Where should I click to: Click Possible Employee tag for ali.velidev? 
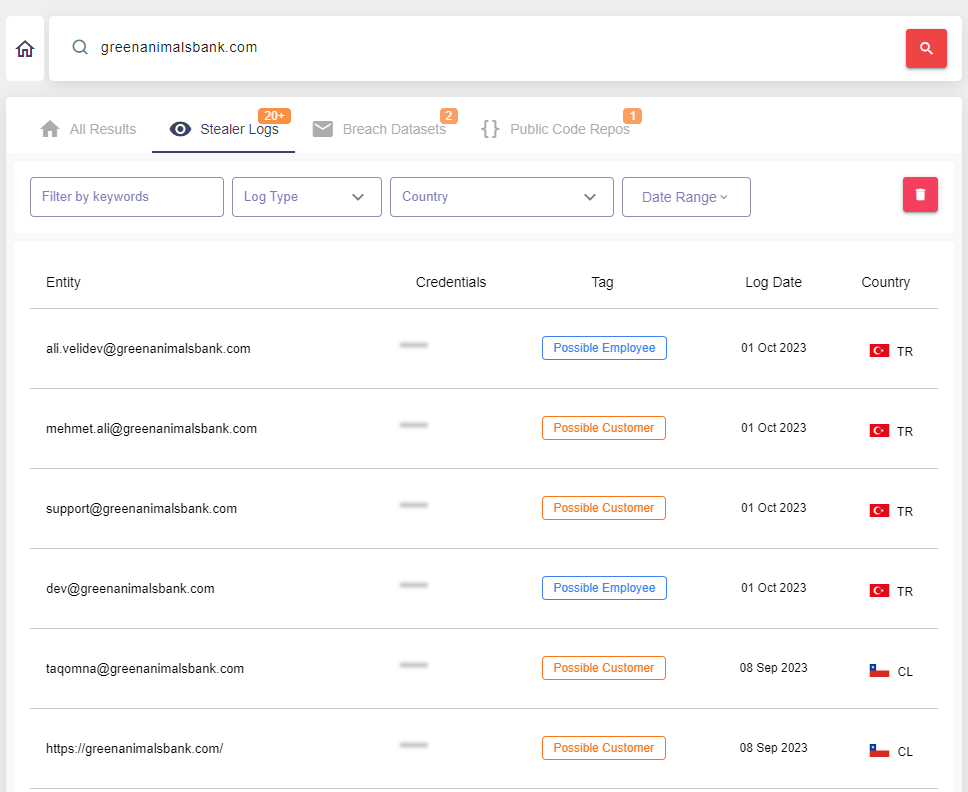click(604, 348)
